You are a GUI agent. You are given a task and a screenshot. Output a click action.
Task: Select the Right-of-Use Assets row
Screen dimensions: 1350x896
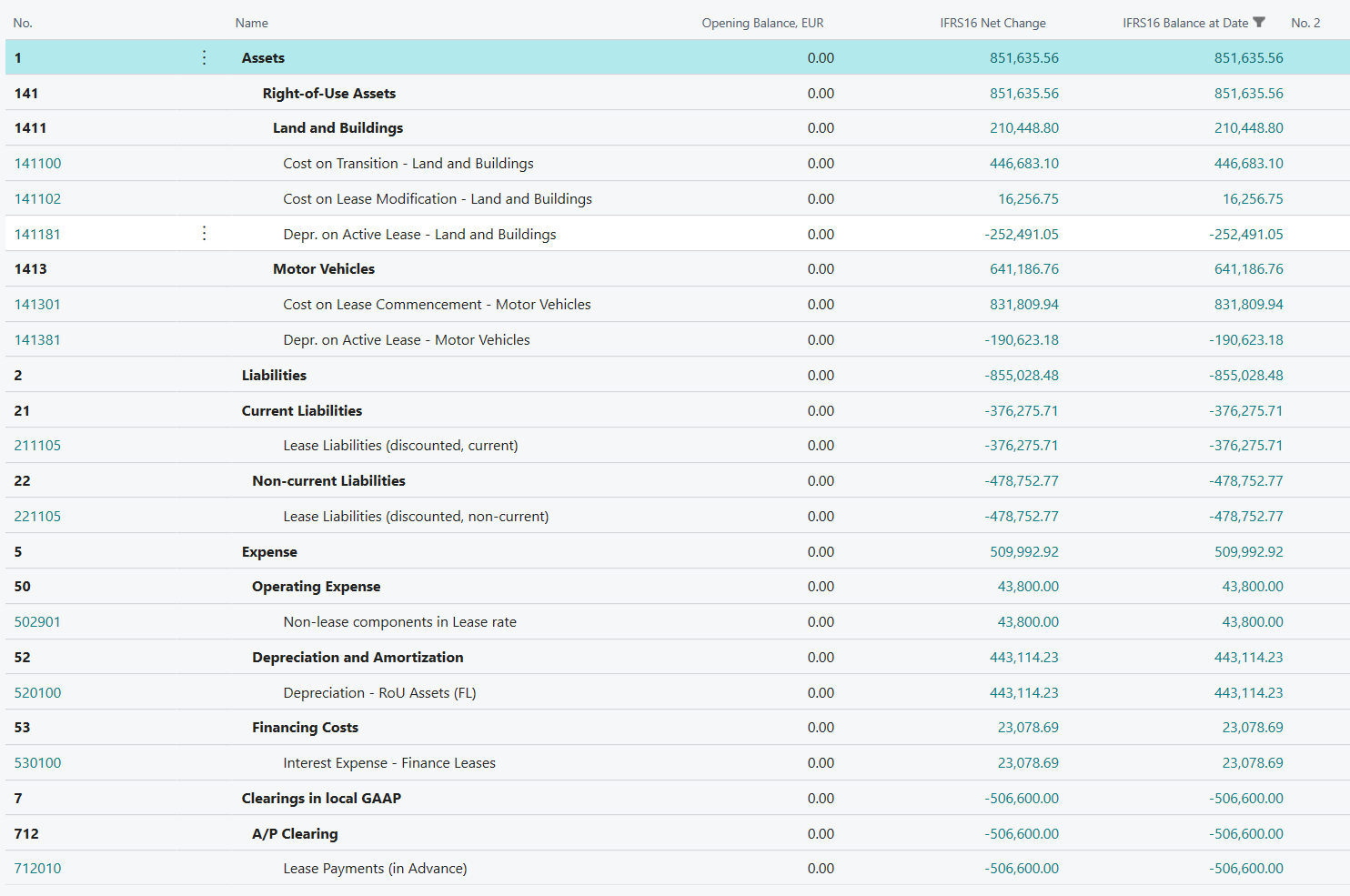[678, 93]
